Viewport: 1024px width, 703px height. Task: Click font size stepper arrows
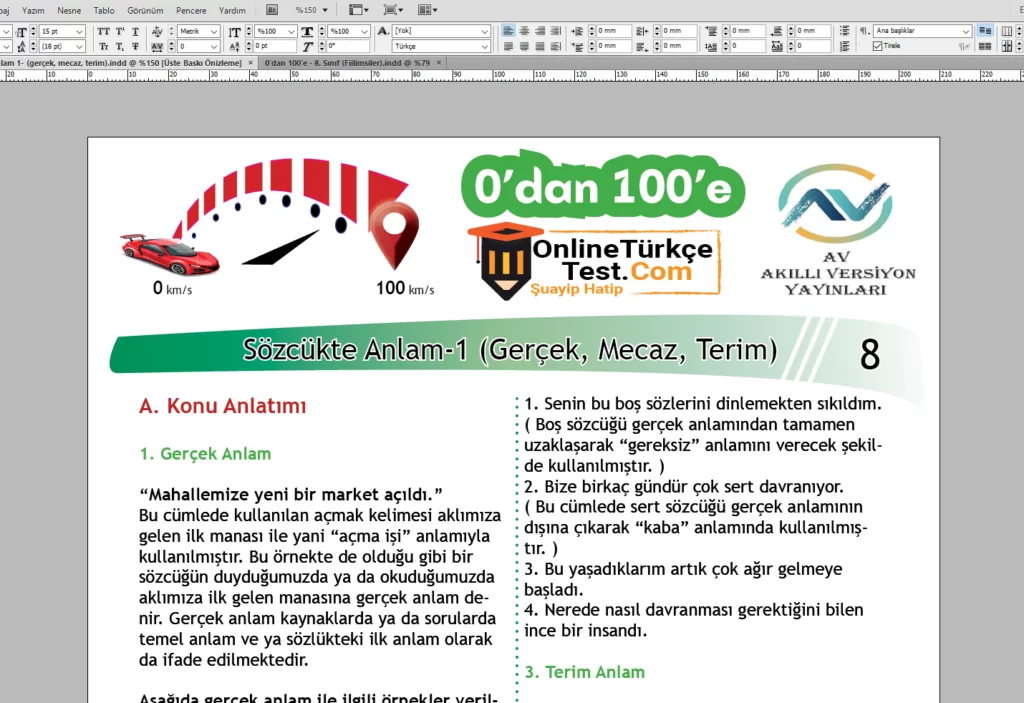33,31
